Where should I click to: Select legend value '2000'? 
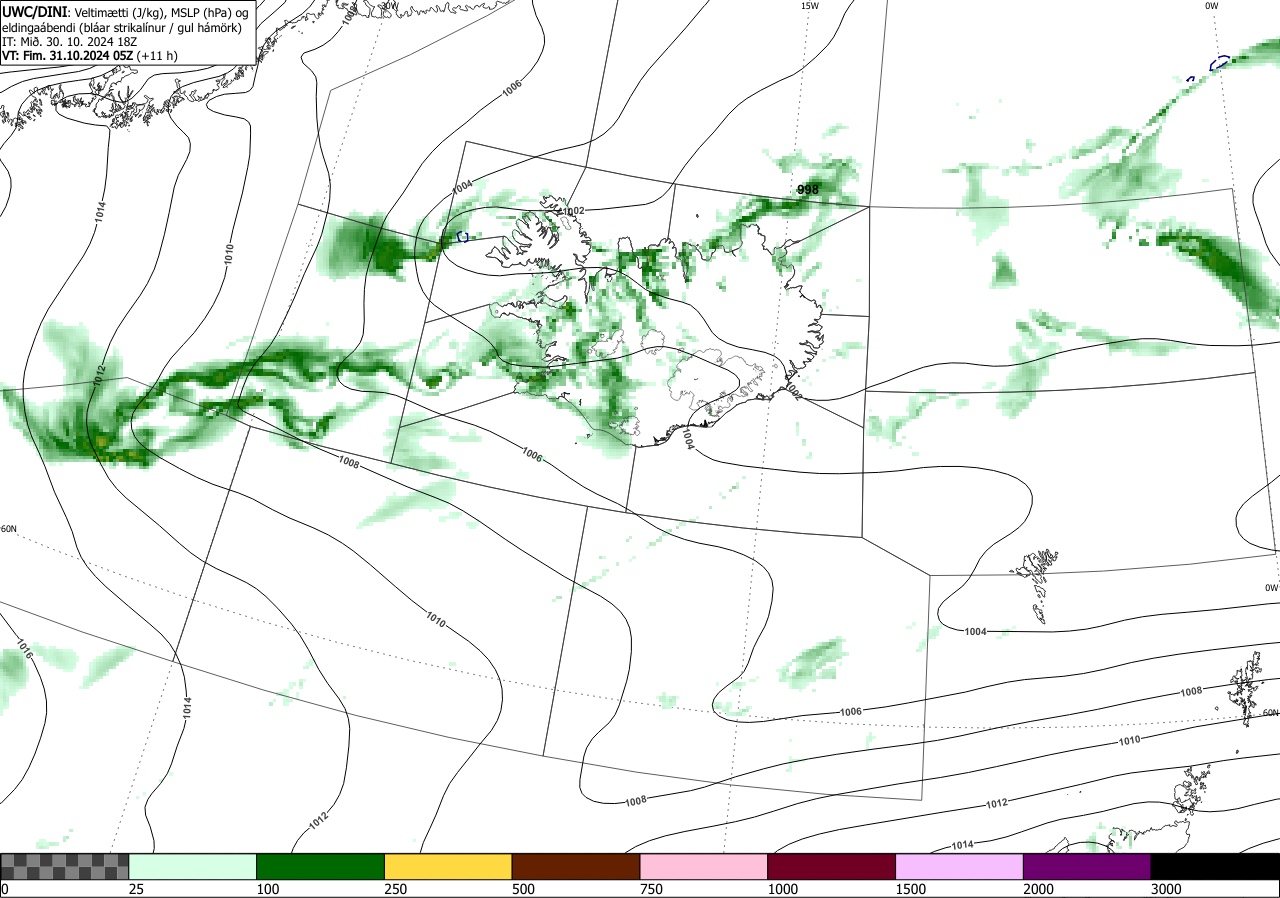[x=1038, y=889]
